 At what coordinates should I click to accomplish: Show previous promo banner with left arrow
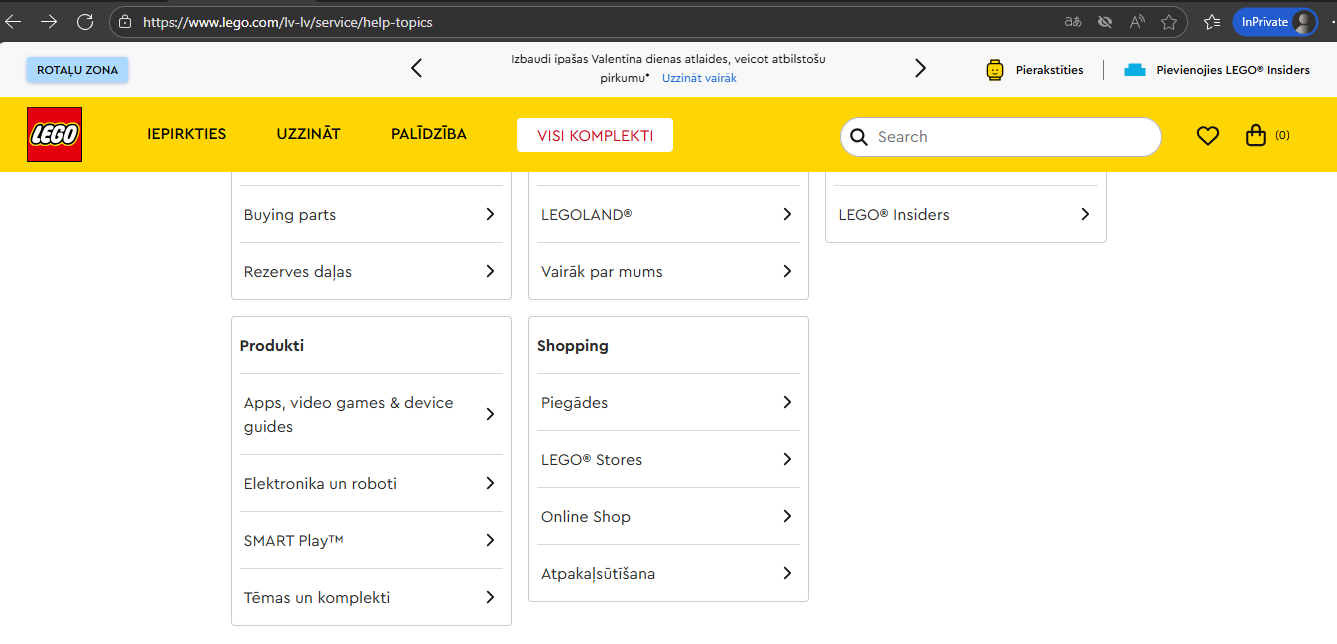pyautogui.click(x=417, y=68)
